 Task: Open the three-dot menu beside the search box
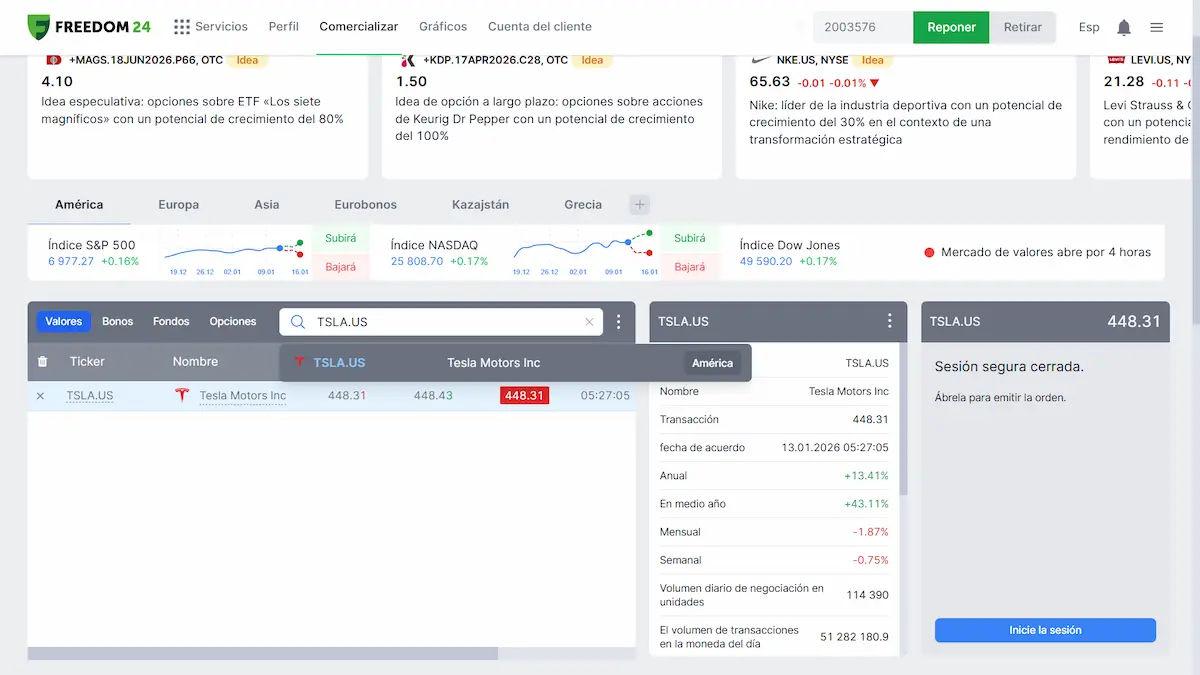pyautogui.click(x=619, y=322)
